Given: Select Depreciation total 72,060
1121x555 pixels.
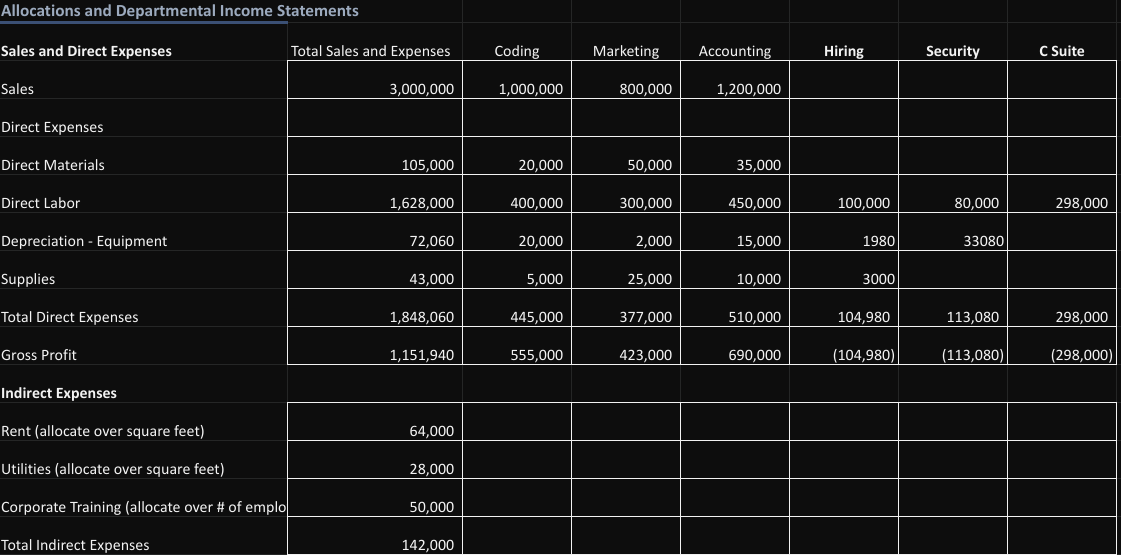Looking at the screenshot, I should tap(375, 232).
